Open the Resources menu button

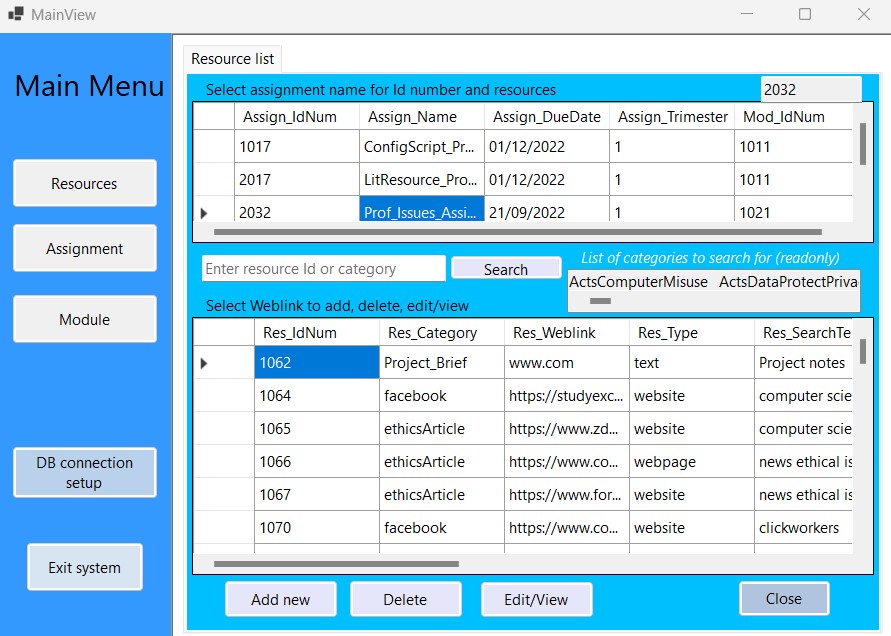[85, 183]
